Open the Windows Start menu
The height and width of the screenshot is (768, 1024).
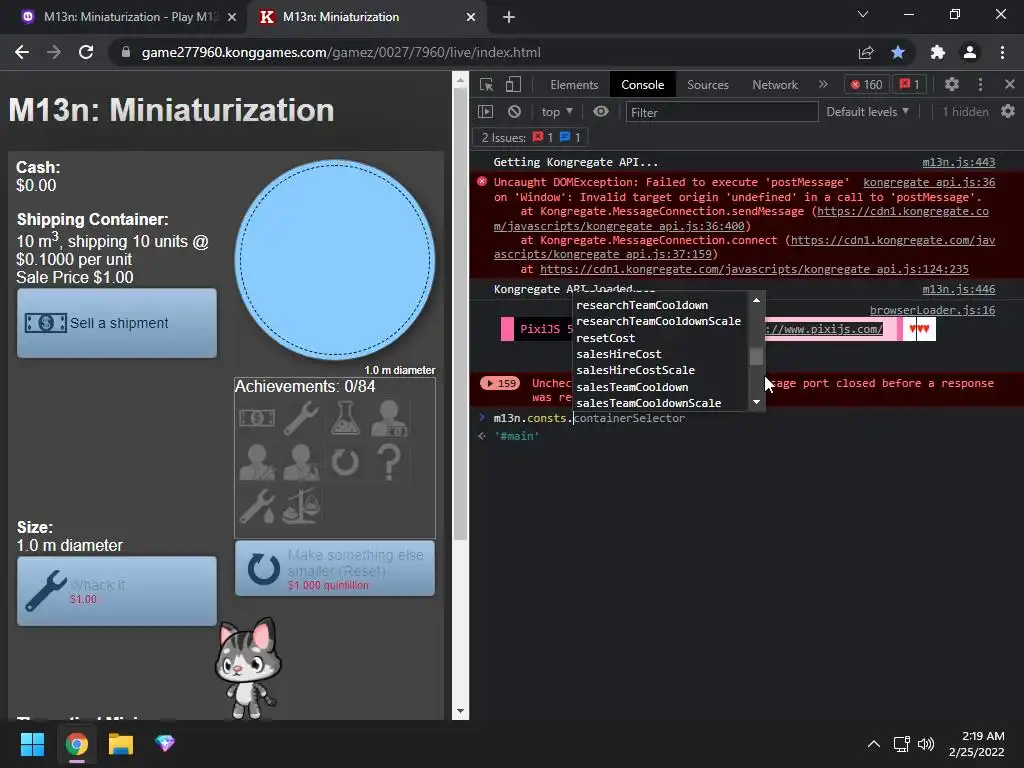pos(32,744)
